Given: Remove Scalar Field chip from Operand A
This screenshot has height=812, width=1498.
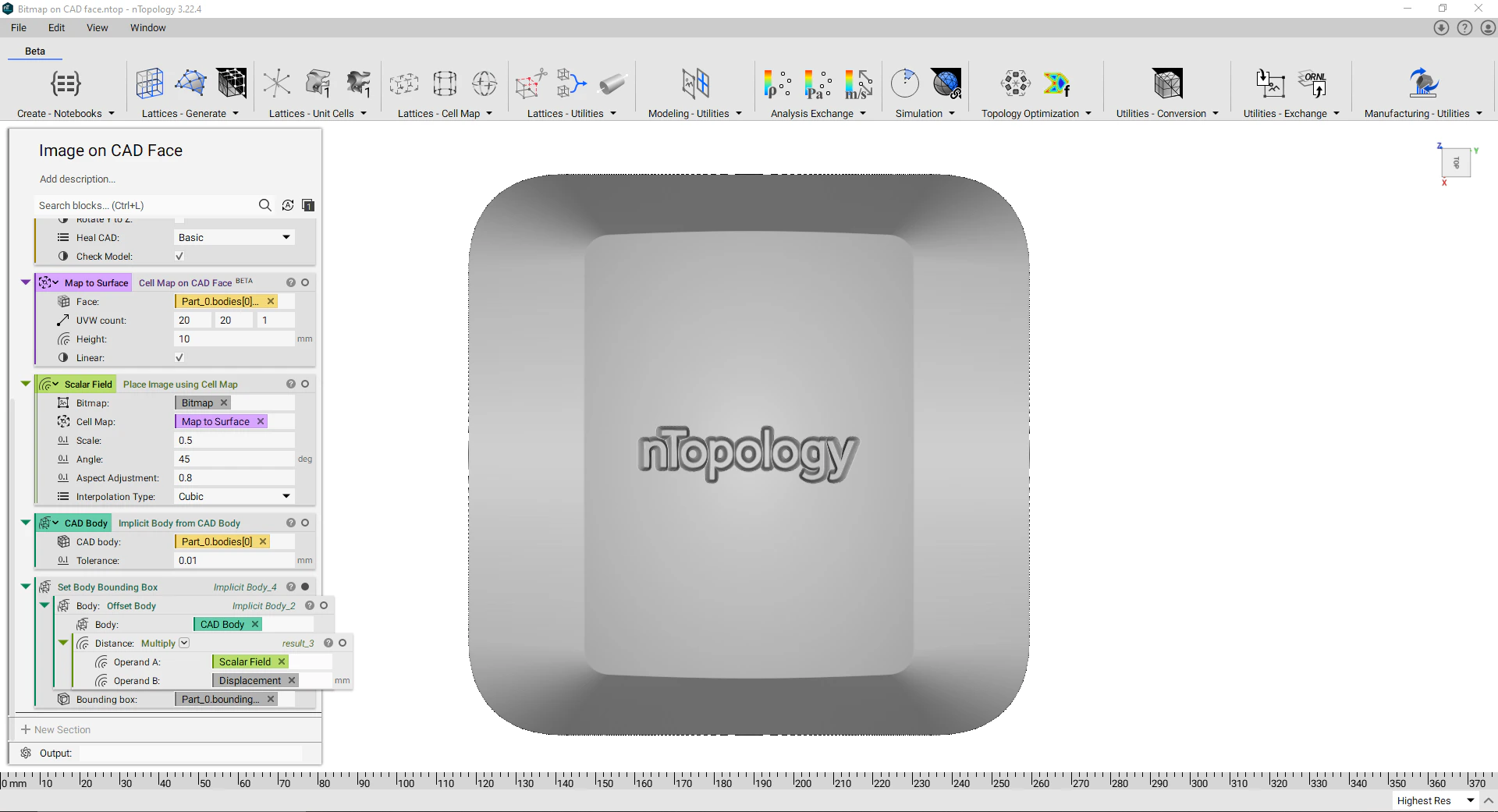Looking at the screenshot, I should (x=282, y=661).
